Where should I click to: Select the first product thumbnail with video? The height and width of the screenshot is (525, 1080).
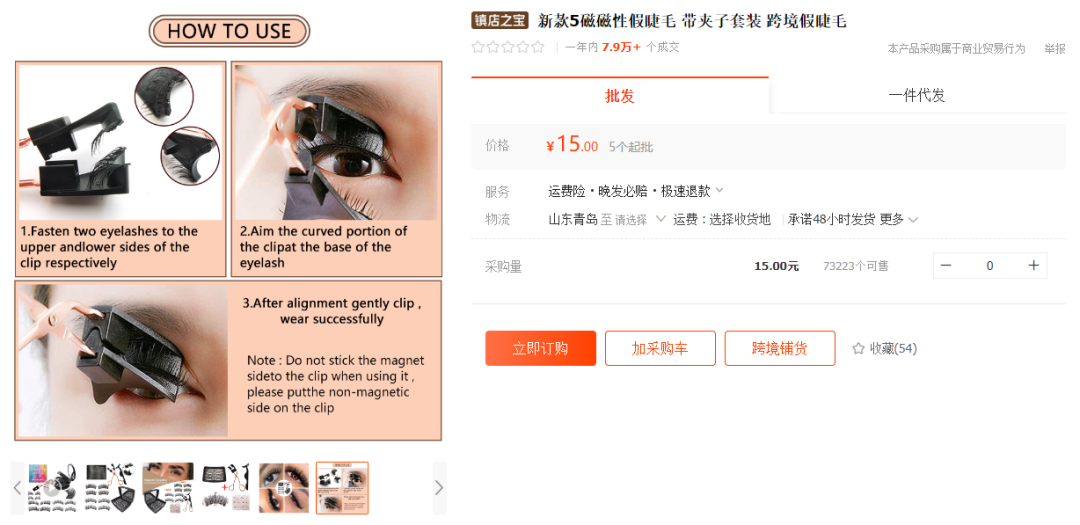tap(52, 488)
